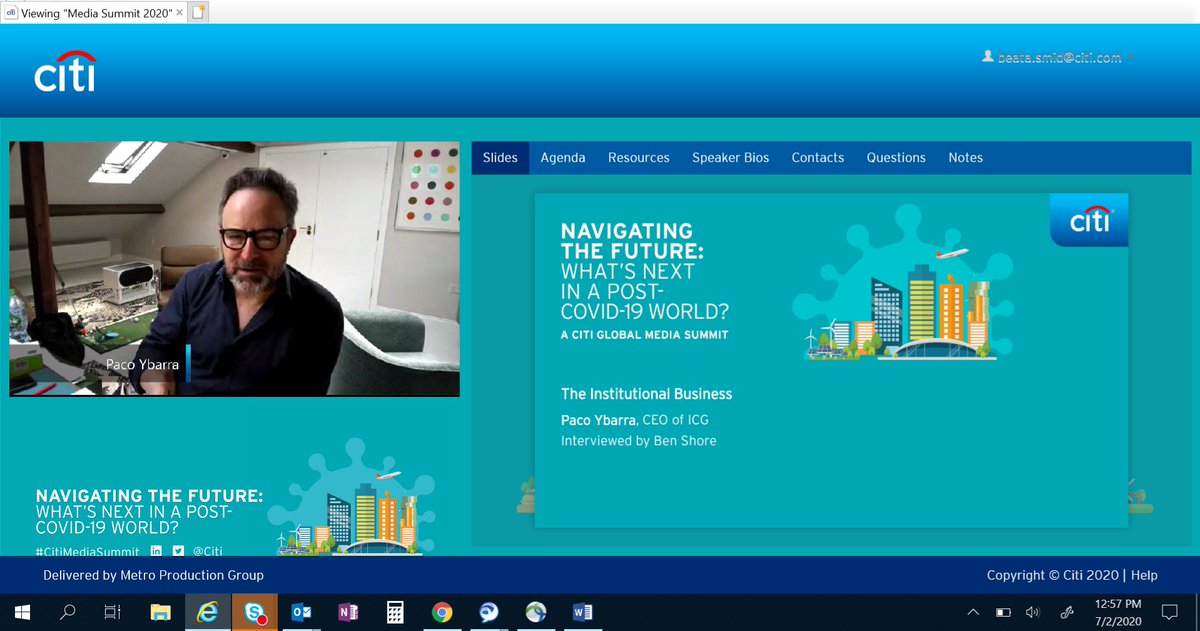Open OneNote from the taskbar

pos(348,612)
